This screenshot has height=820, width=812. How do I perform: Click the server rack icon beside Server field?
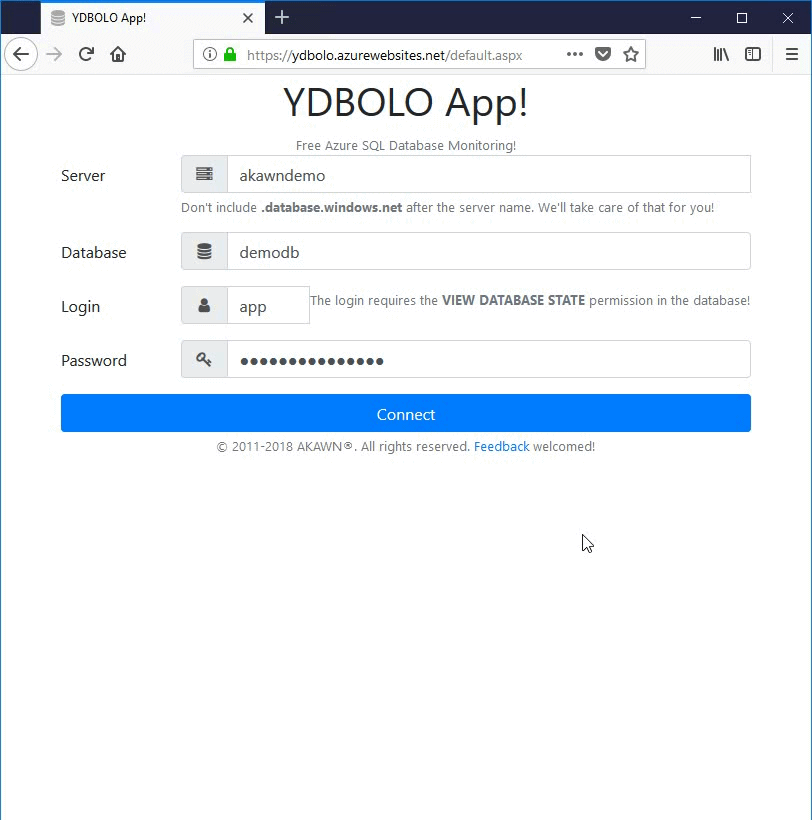click(x=204, y=174)
